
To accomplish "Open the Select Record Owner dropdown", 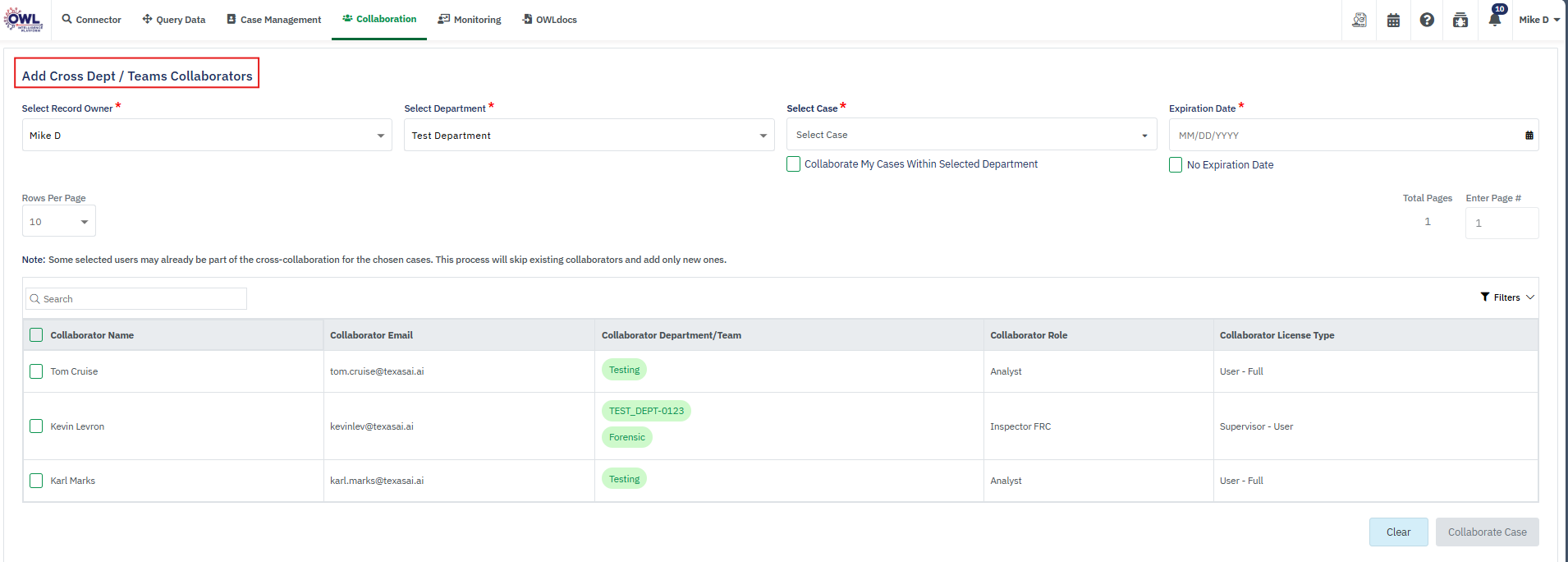I will click(207, 136).
